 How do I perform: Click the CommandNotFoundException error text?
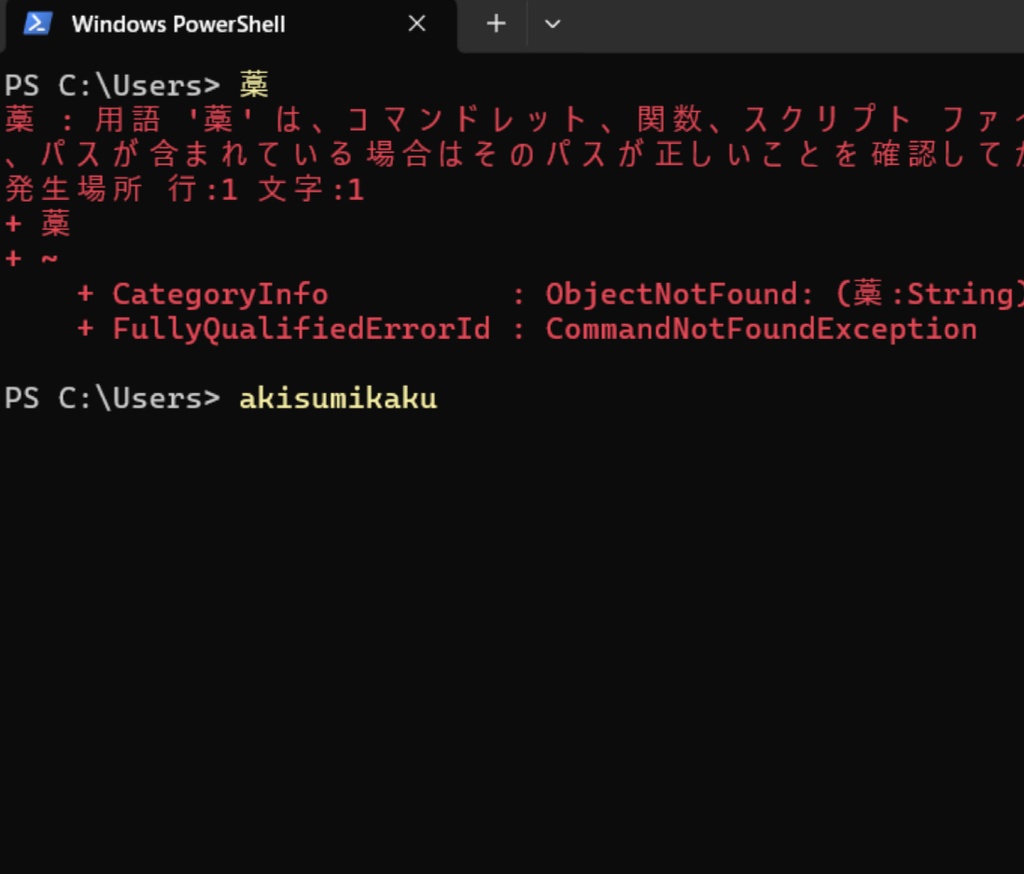coord(760,328)
